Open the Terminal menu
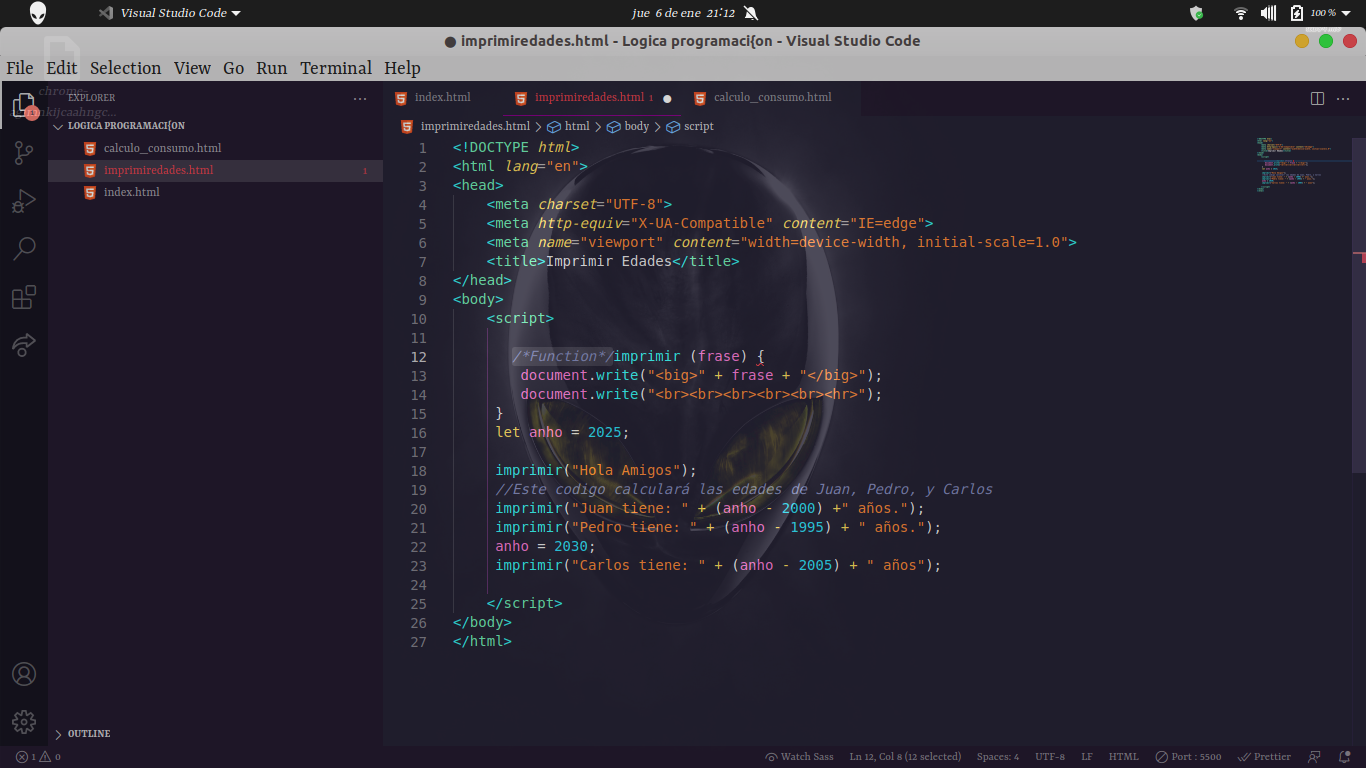This screenshot has width=1366, height=768. tap(336, 68)
